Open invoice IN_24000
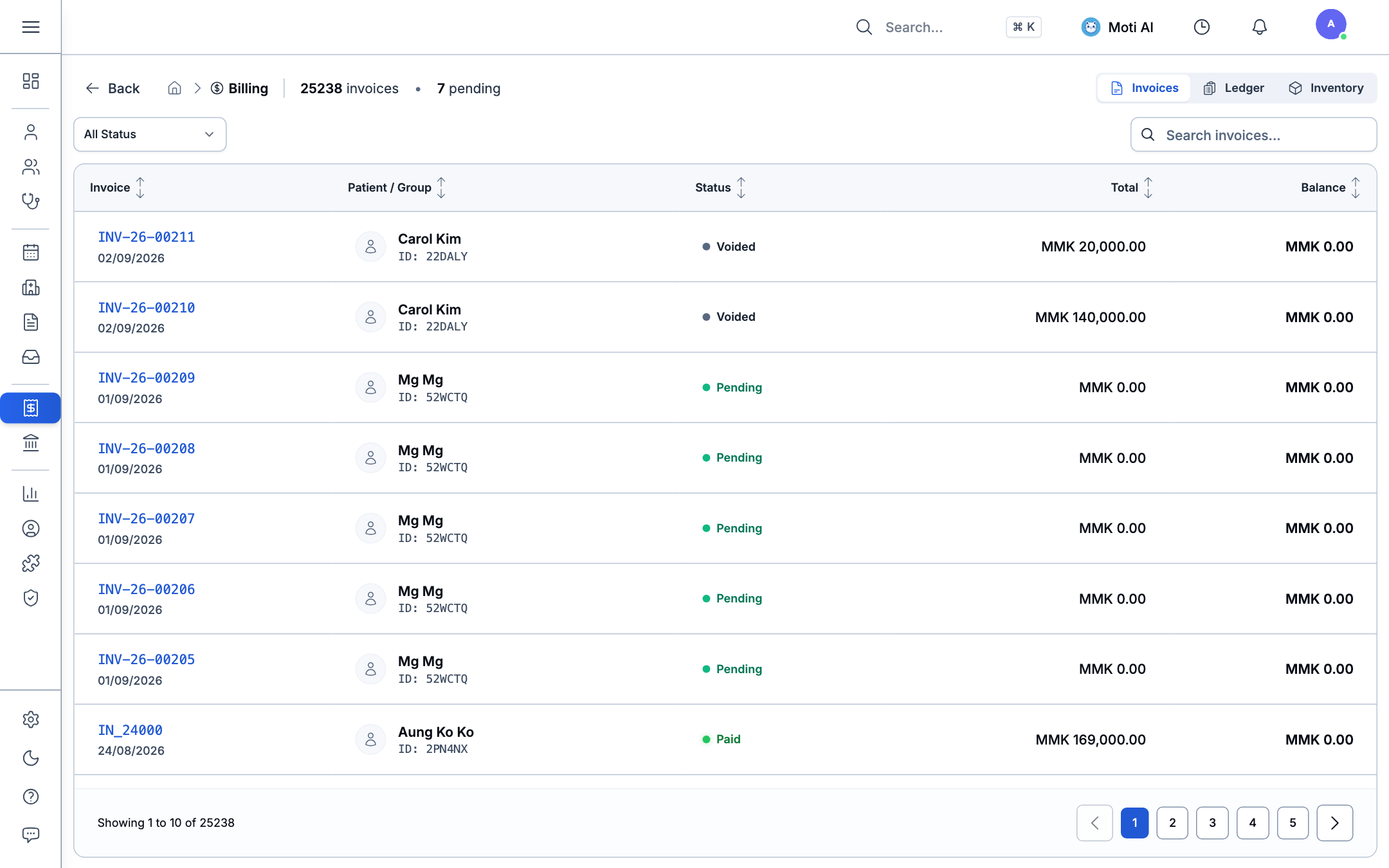Viewport: 1389px width, 868px height. (130, 730)
